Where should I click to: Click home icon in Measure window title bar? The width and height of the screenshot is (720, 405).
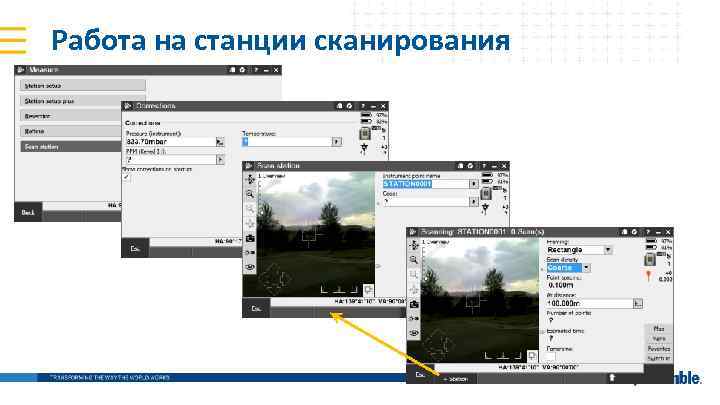(x=232, y=70)
